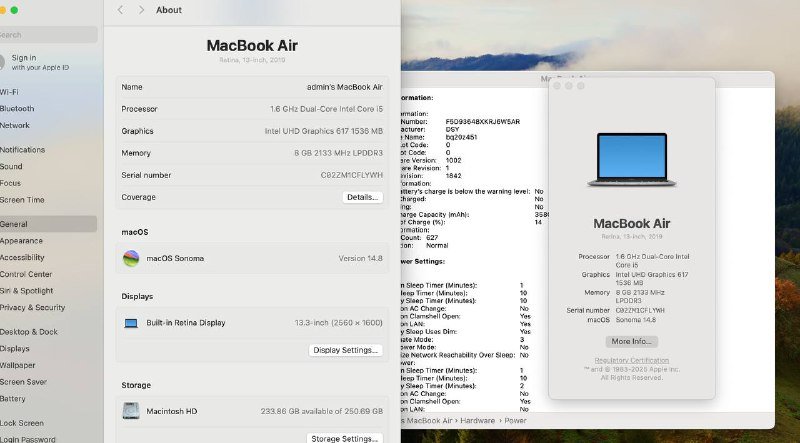Click Hardware in System Information path bar

[x=478, y=421]
